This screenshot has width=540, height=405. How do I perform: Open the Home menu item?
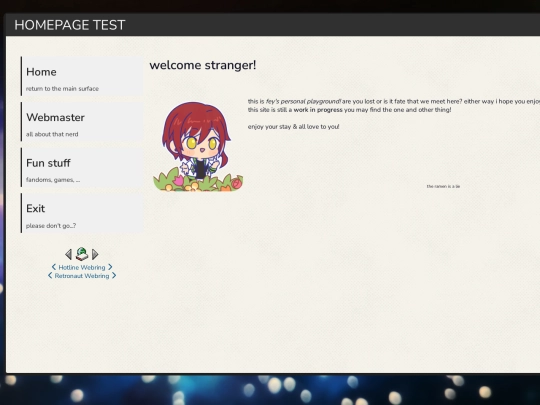click(x=82, y=76)
